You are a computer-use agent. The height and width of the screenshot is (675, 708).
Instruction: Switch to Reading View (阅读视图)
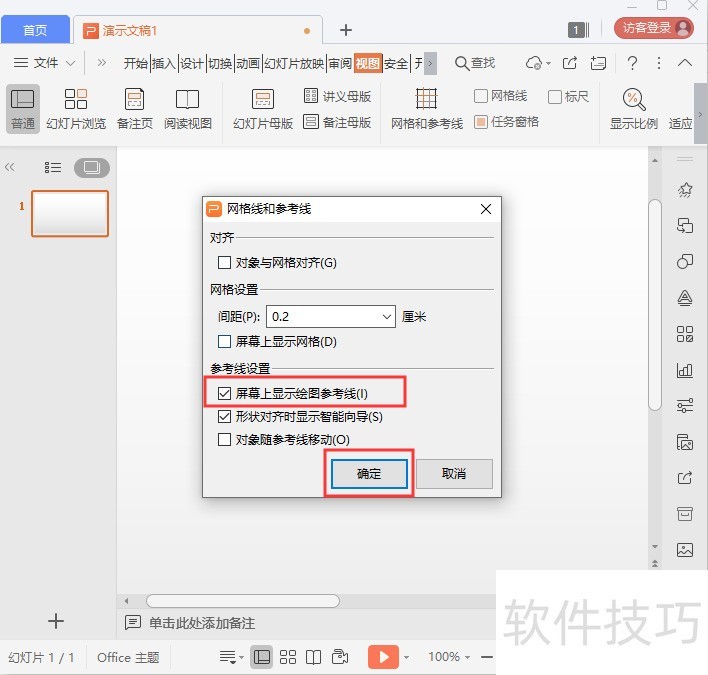point(187,109)
